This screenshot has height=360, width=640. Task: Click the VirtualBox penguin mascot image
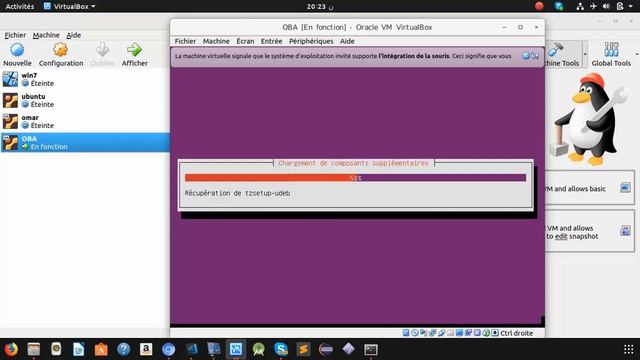588,120
